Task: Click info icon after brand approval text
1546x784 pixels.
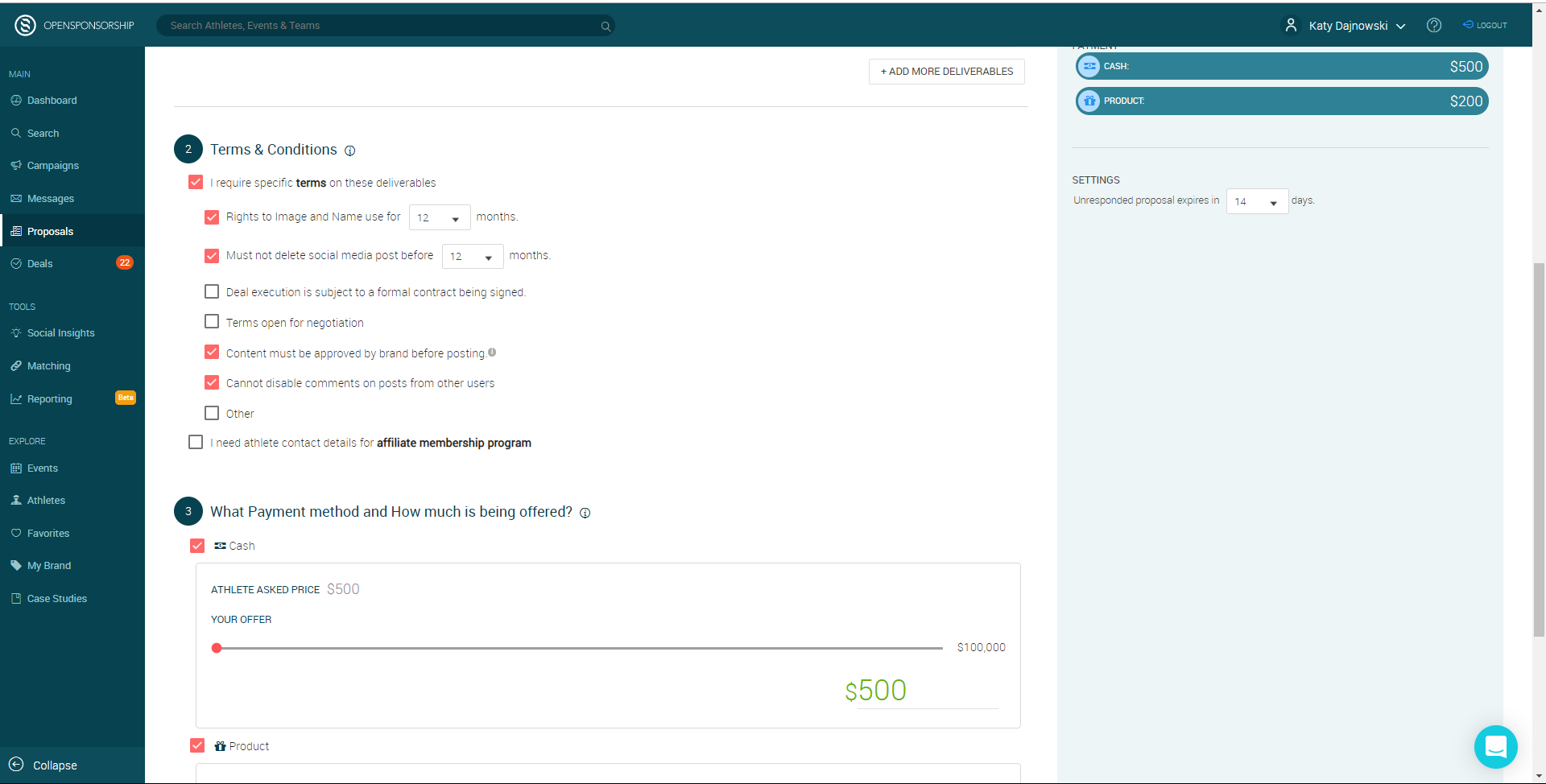Action: (x=492, y=352)
